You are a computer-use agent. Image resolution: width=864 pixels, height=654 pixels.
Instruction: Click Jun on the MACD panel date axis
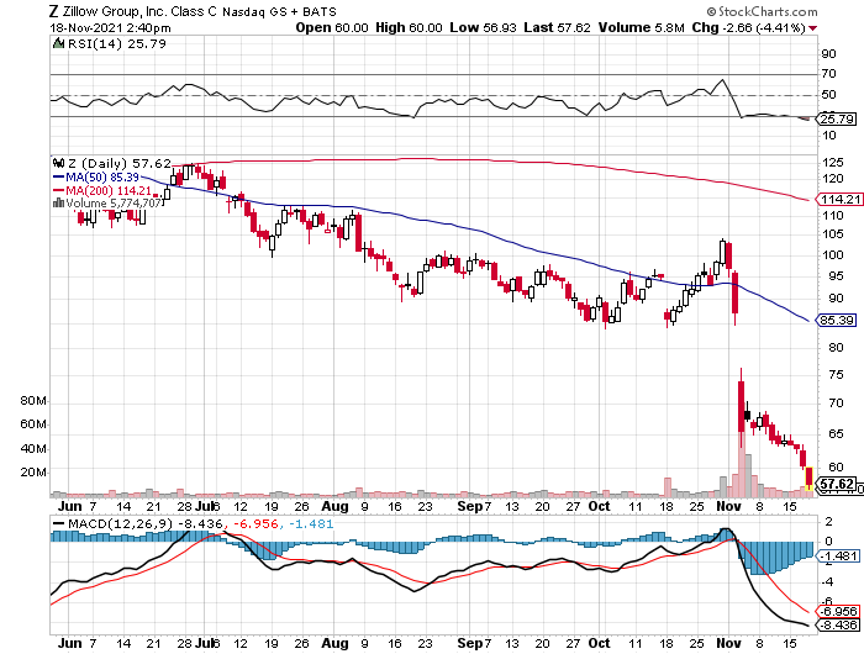[70, 643]
